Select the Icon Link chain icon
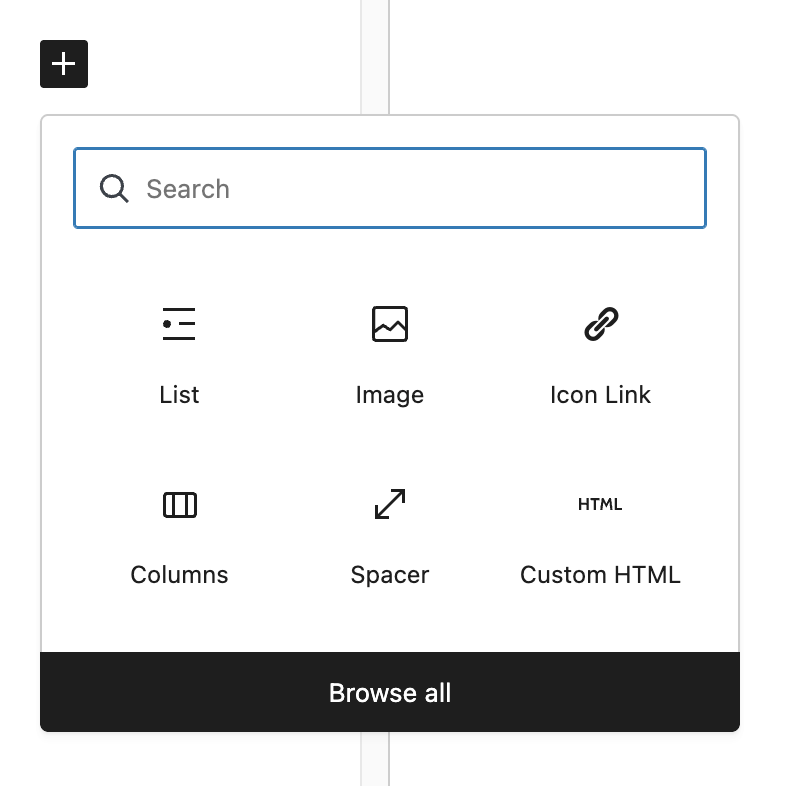Image resolution: width=786 pixels, height=786 pixels. (x=601, y=324)
